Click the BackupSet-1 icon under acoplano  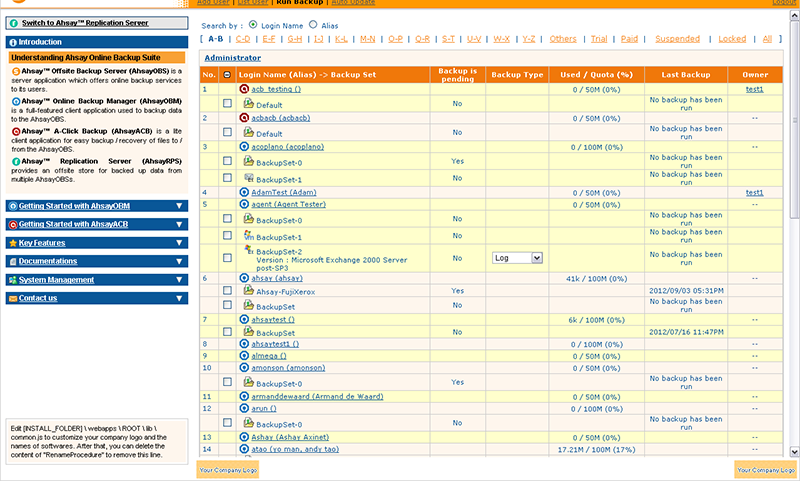tap(248, 178)
